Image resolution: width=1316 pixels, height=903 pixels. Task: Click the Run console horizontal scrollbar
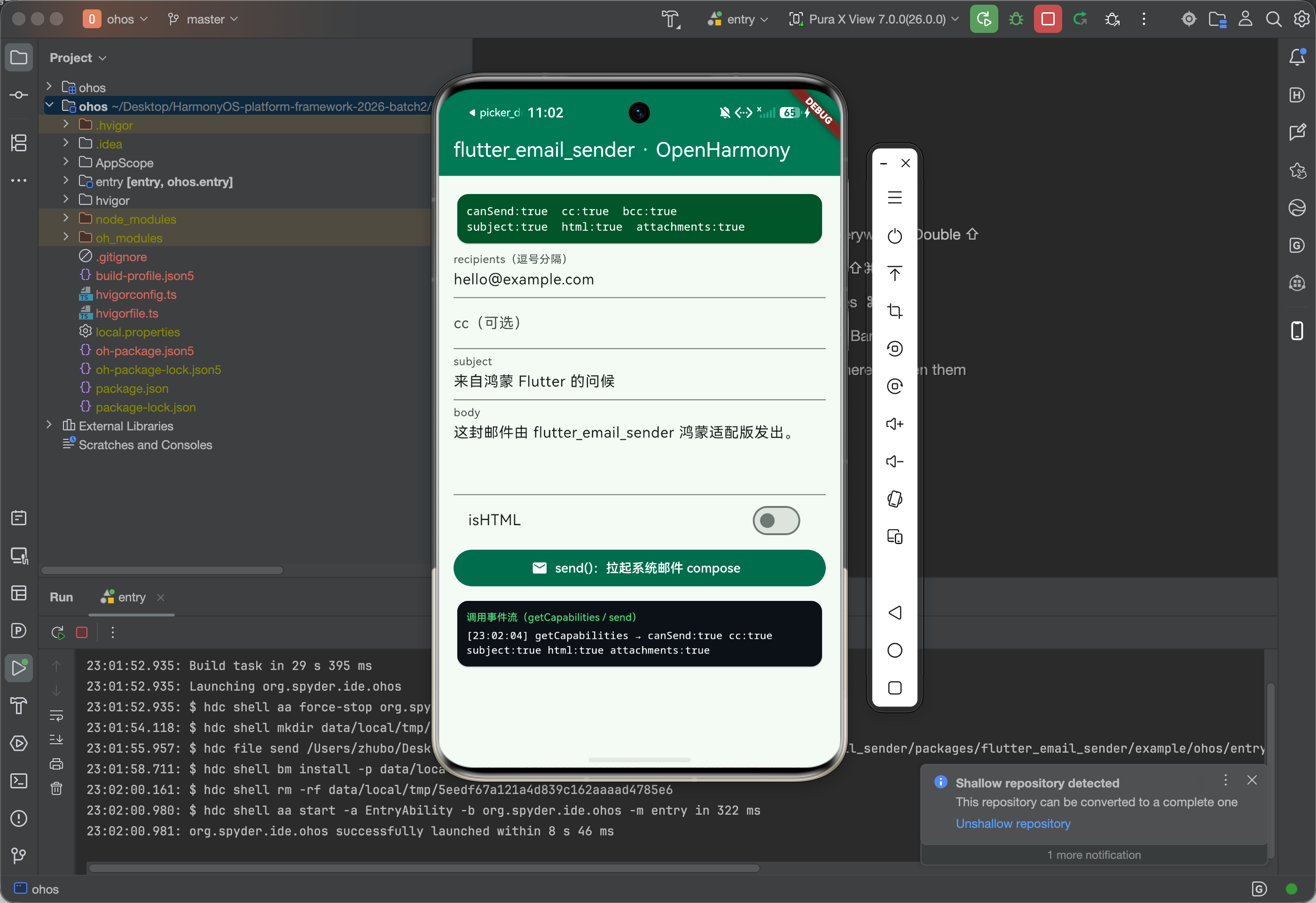pyautogui.click(x=424, y=868)
